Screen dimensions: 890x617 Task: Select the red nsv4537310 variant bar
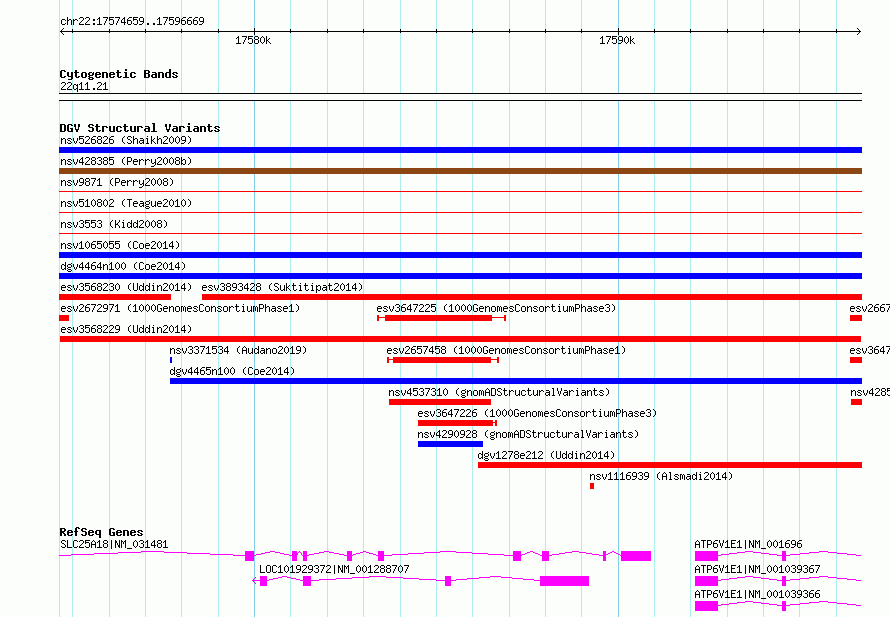point(440,402)
